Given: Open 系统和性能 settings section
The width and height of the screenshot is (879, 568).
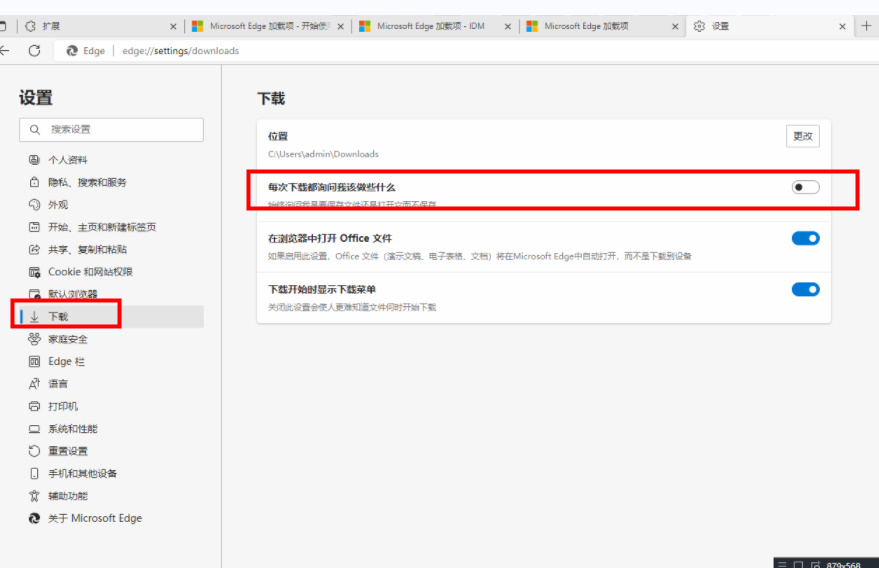Looking at the screenshot, I should [73, 429].
